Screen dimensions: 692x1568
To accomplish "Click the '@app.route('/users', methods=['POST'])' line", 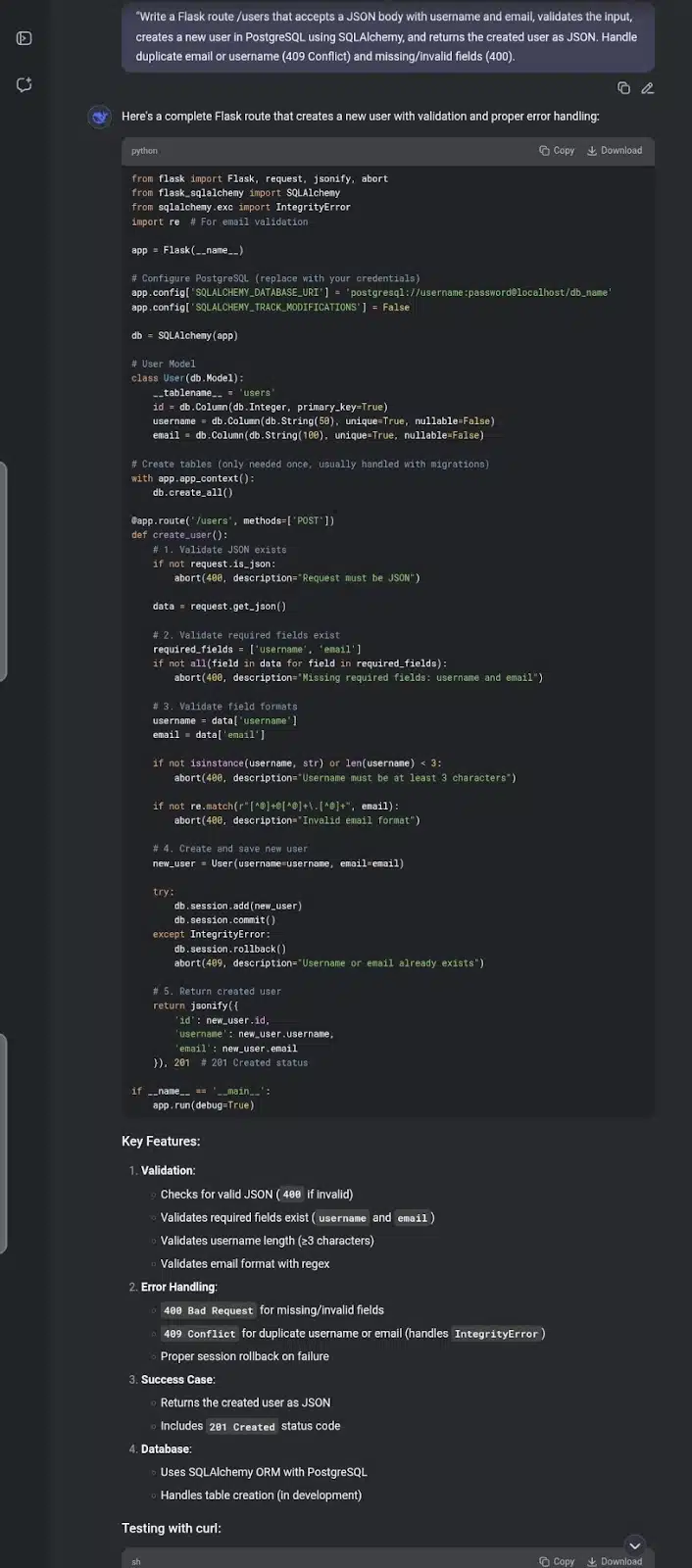I will [232, 520].
